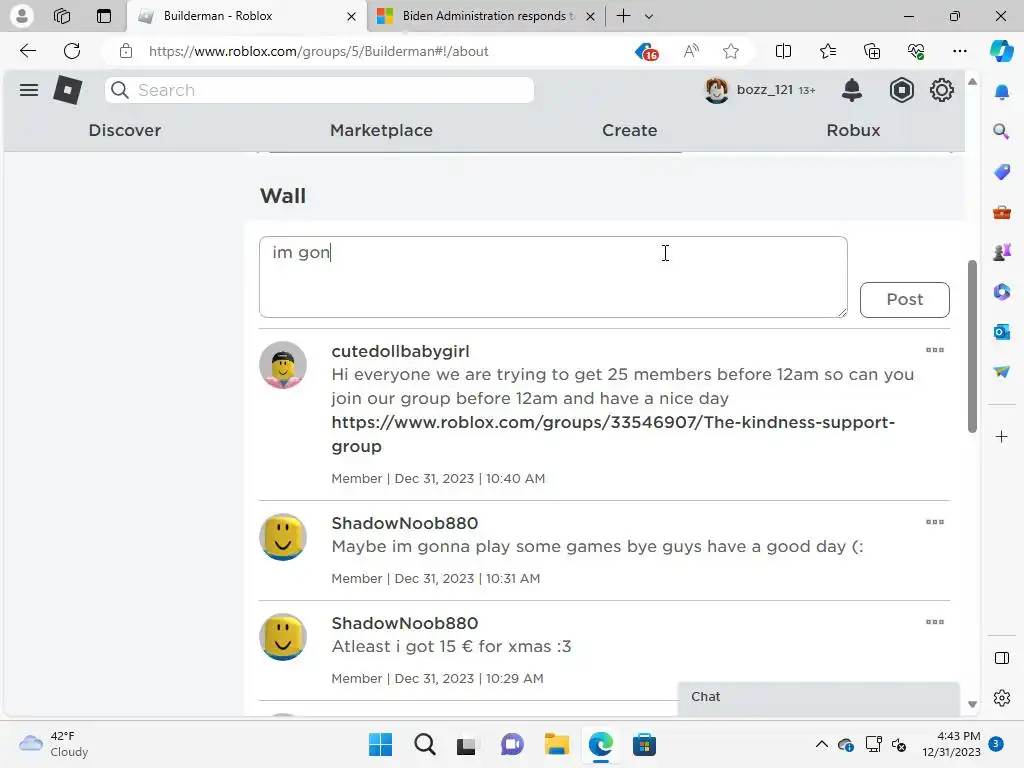Open the Copilot icon in Edge

click(x=1001, y=51)
